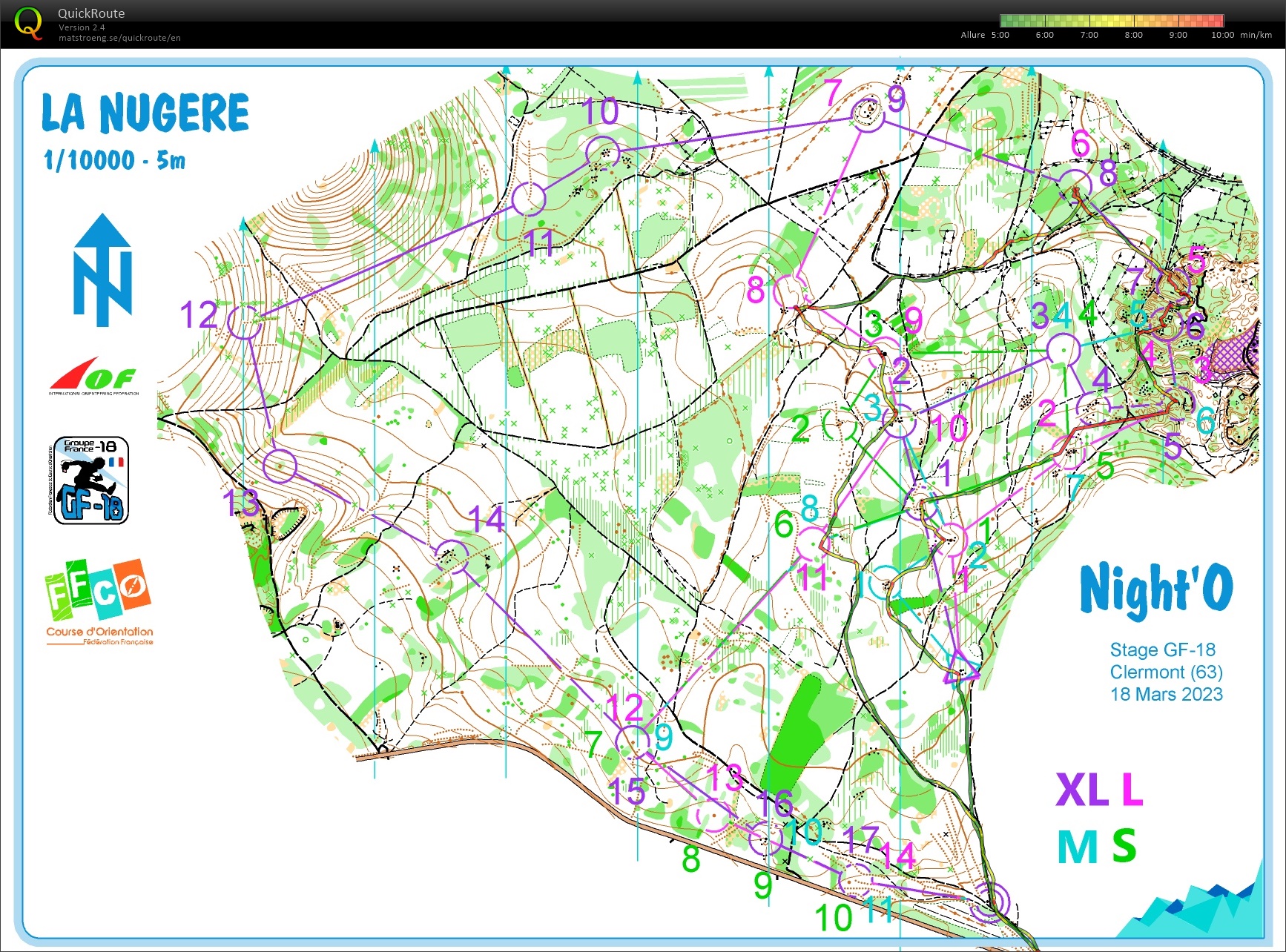Click the pace color gradient legend bar
Screen dimensions: 1286x952
click(1112, 21)
